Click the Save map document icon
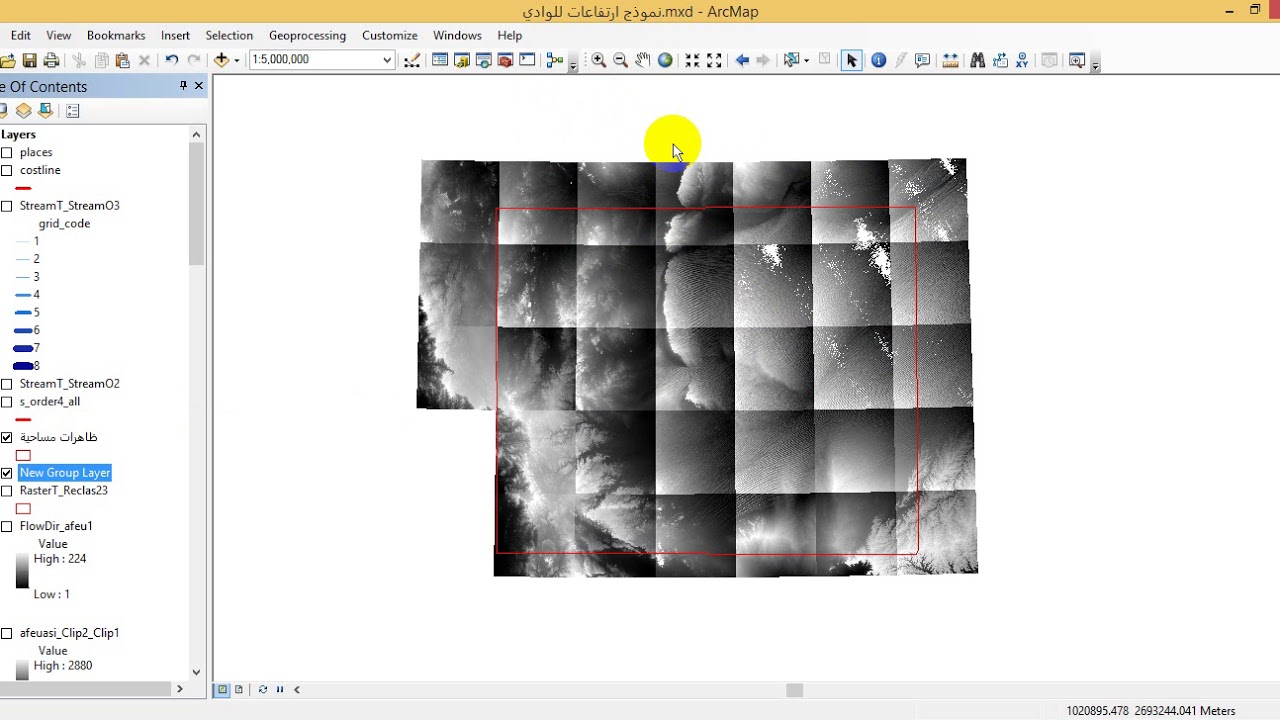 [29, 60]
